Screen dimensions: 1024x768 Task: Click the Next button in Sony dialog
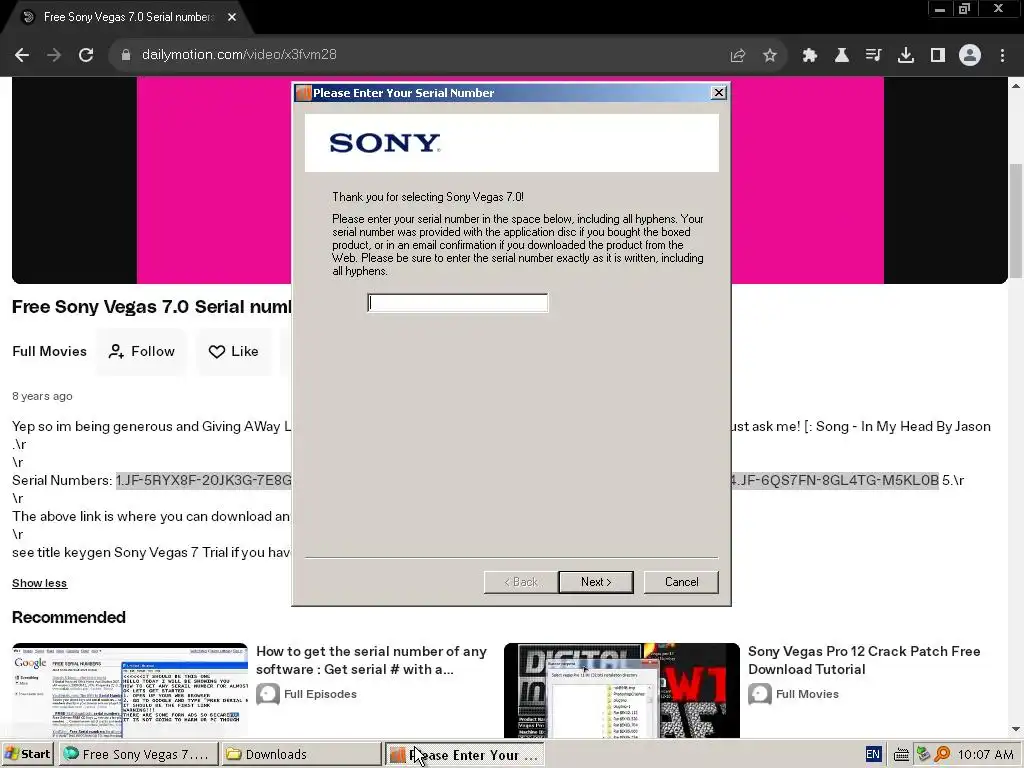596,582
